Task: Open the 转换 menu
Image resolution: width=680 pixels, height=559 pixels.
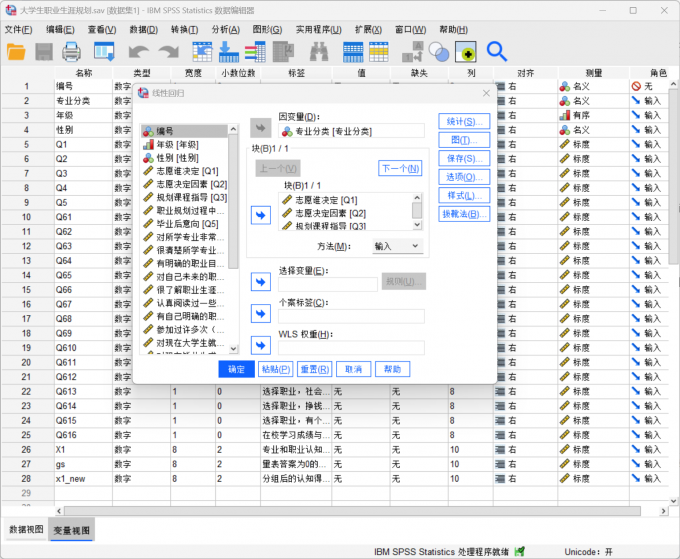Action: click(x=185, y=29)
